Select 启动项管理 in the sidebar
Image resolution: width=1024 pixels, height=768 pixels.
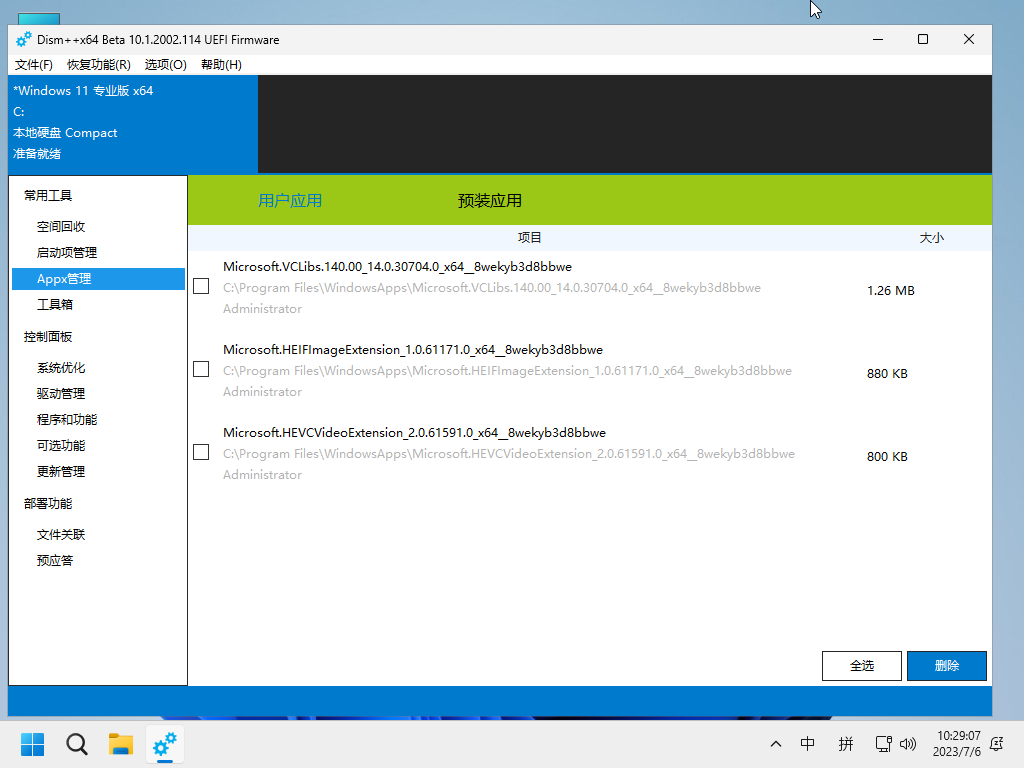pos(98,253)
